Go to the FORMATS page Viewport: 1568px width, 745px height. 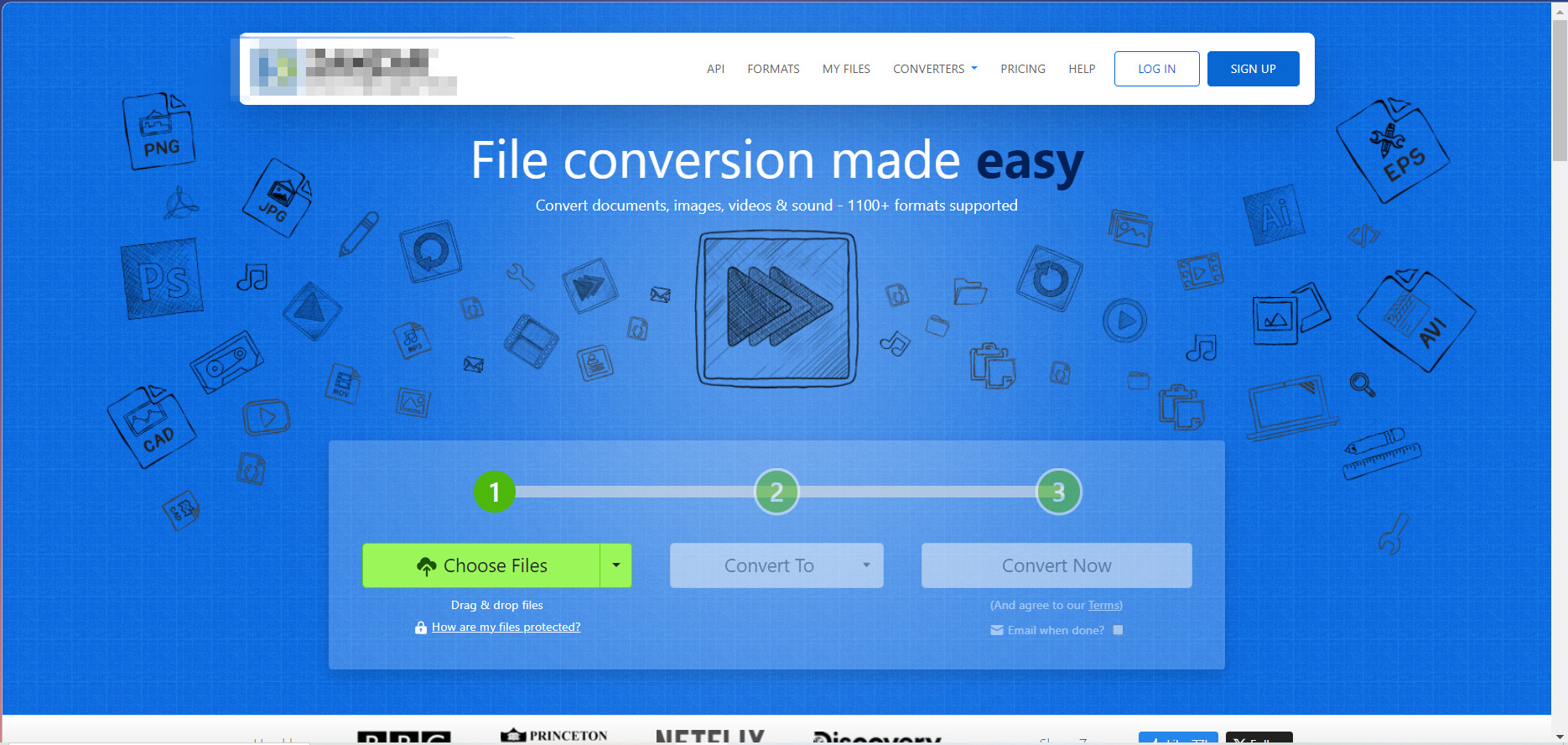click(773, 69)
